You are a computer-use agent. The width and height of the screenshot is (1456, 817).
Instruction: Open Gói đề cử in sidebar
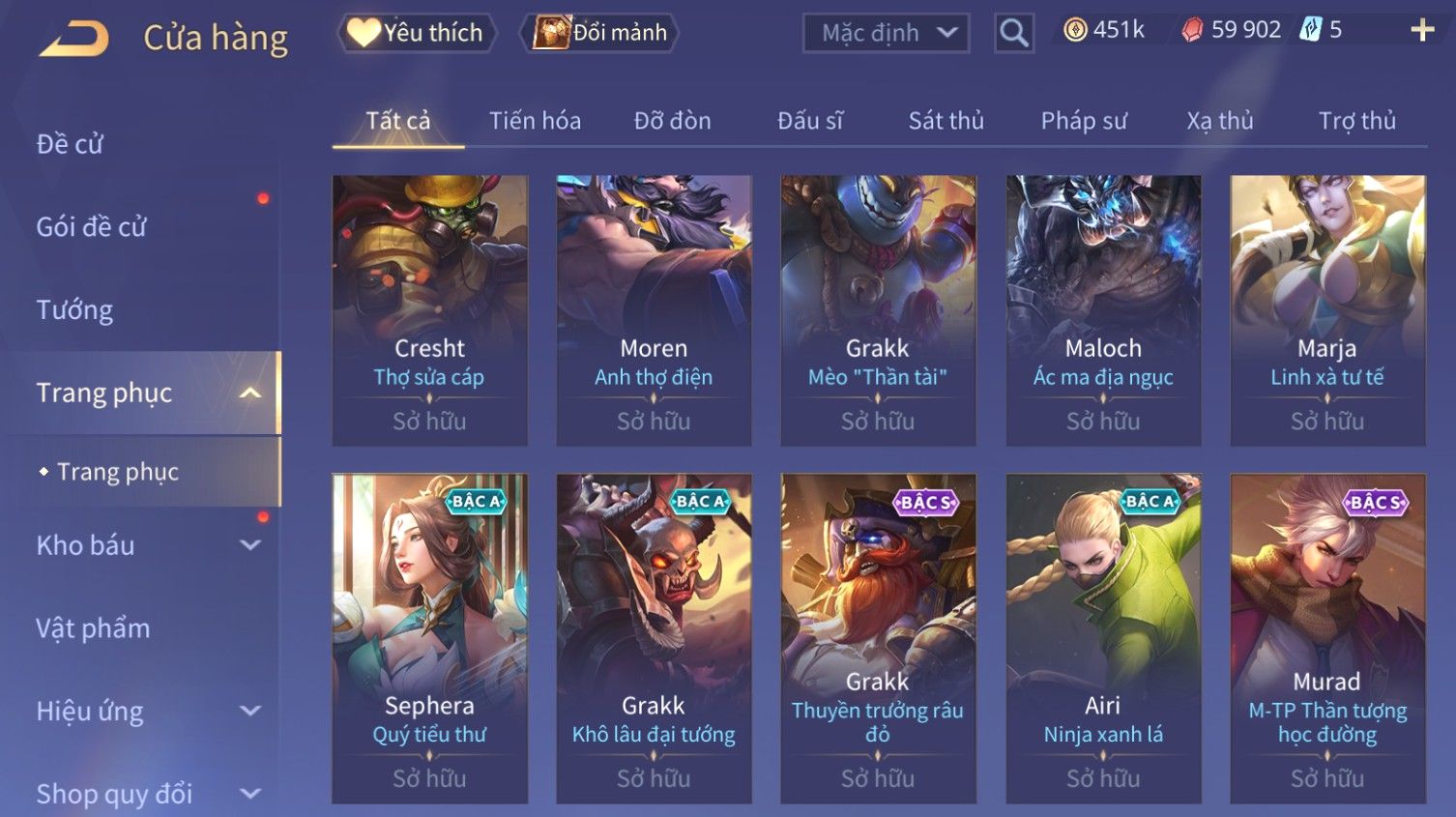pyautogui.click(x=91, y=227)
